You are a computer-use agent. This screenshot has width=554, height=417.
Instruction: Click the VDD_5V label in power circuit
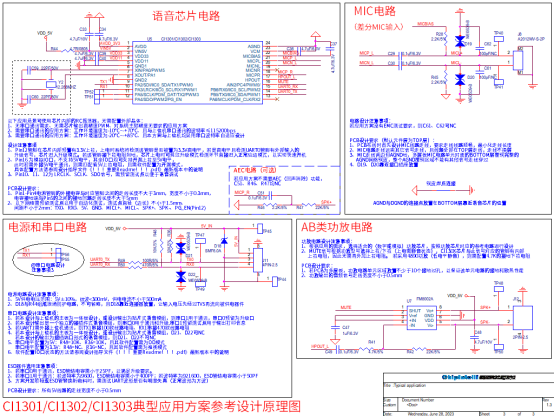[113, 229]
